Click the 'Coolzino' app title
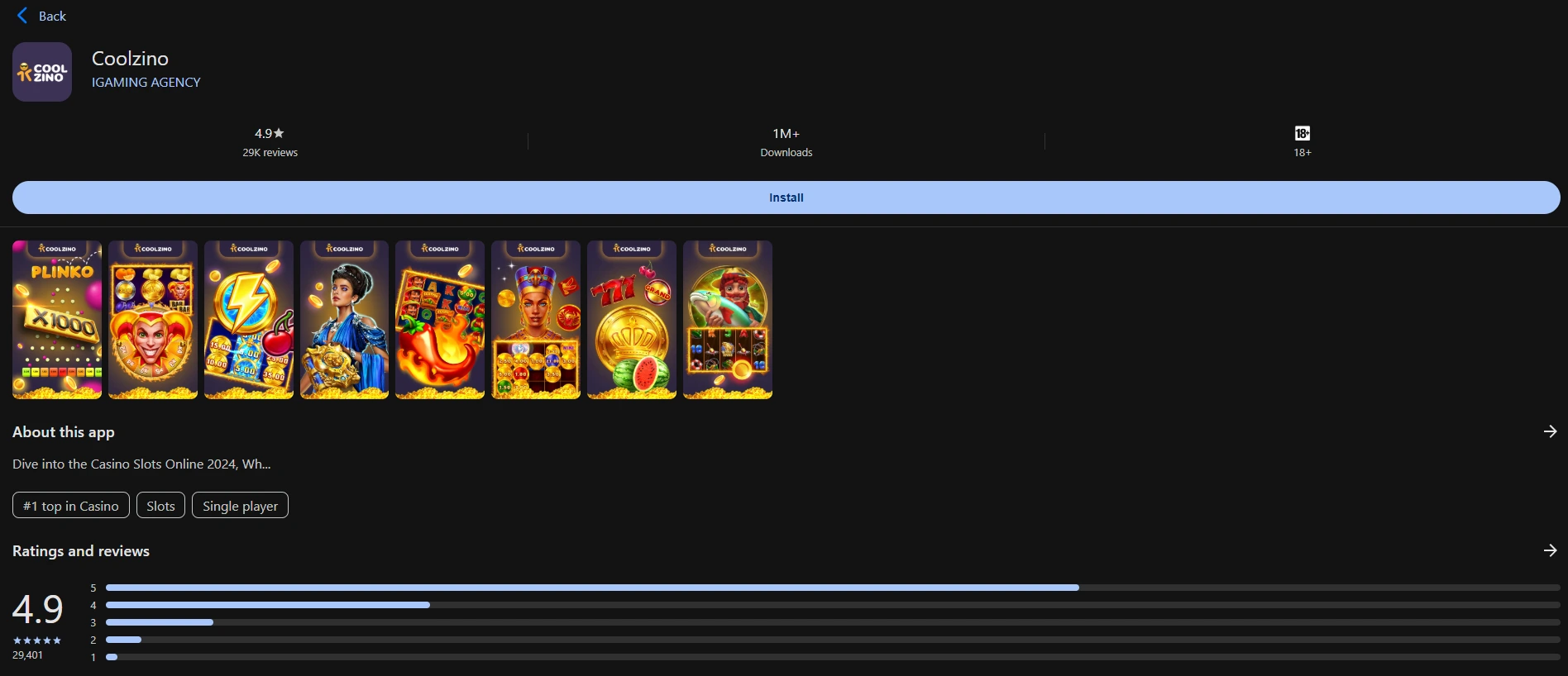This screenshot has width=1568, height=676. [x=130, y=59]
